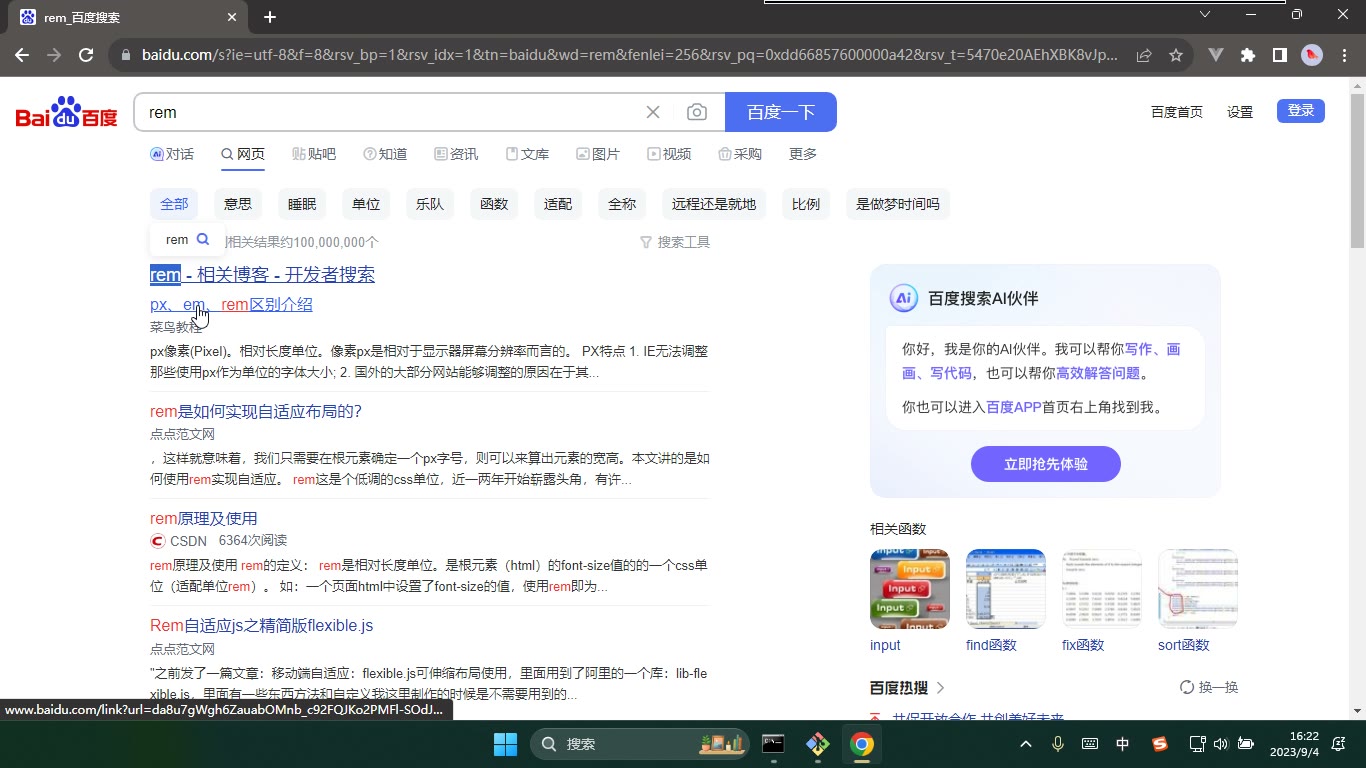
Task: Open px、em、rem区别介绍 result
Action: click(x=231, y=304)
